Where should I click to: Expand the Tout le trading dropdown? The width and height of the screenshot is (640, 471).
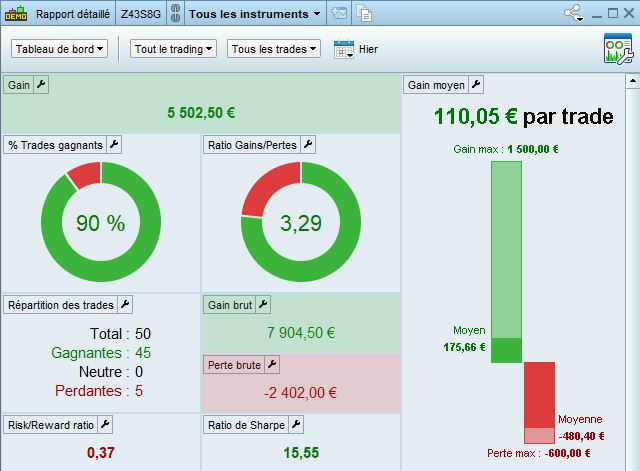[173, 49]
